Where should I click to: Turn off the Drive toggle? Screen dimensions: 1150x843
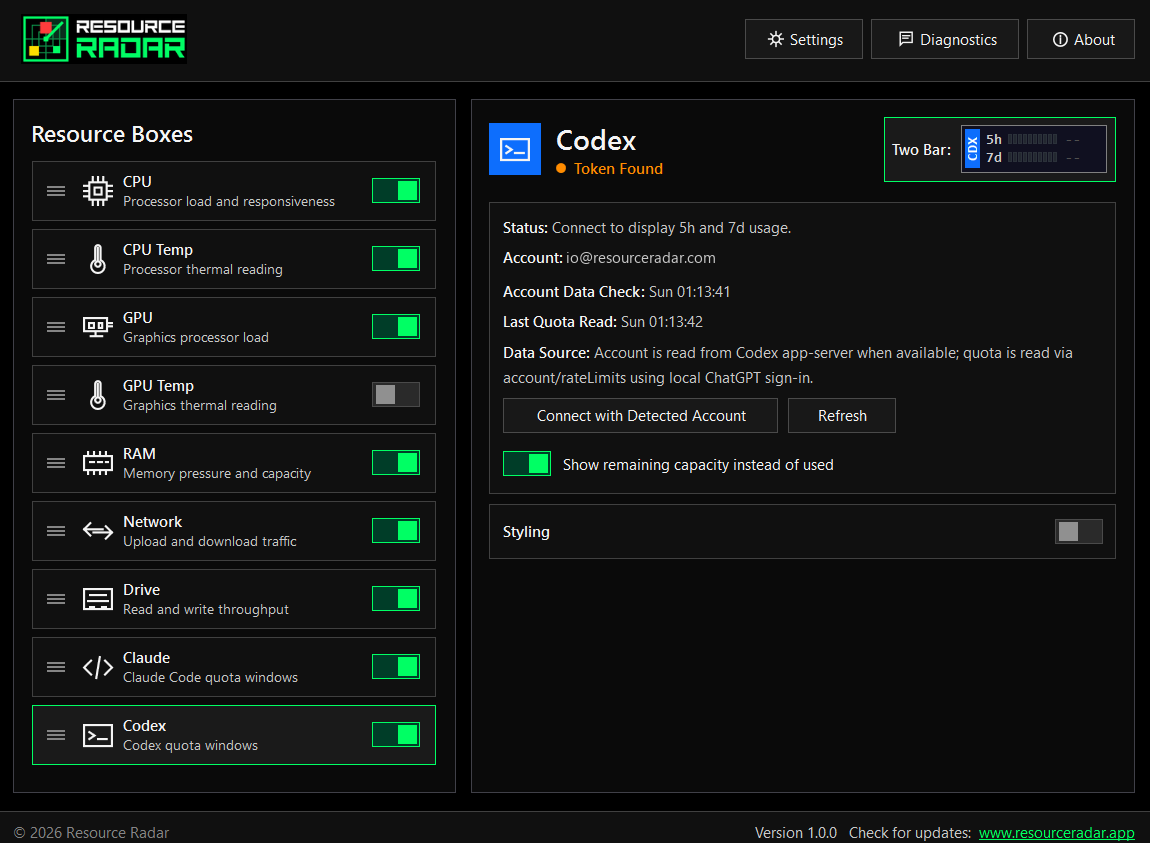[396, 599]
